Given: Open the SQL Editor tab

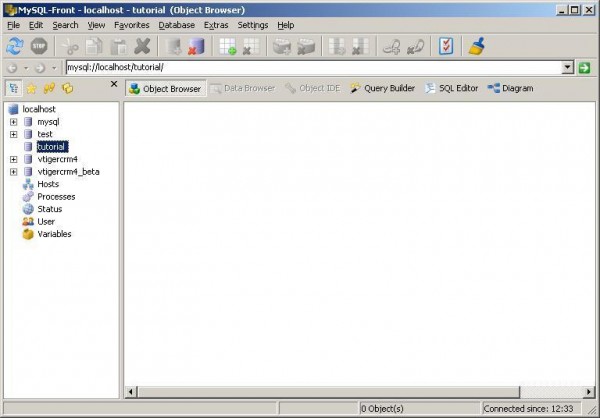Looking at the screenshot, I should coord(452,88).
